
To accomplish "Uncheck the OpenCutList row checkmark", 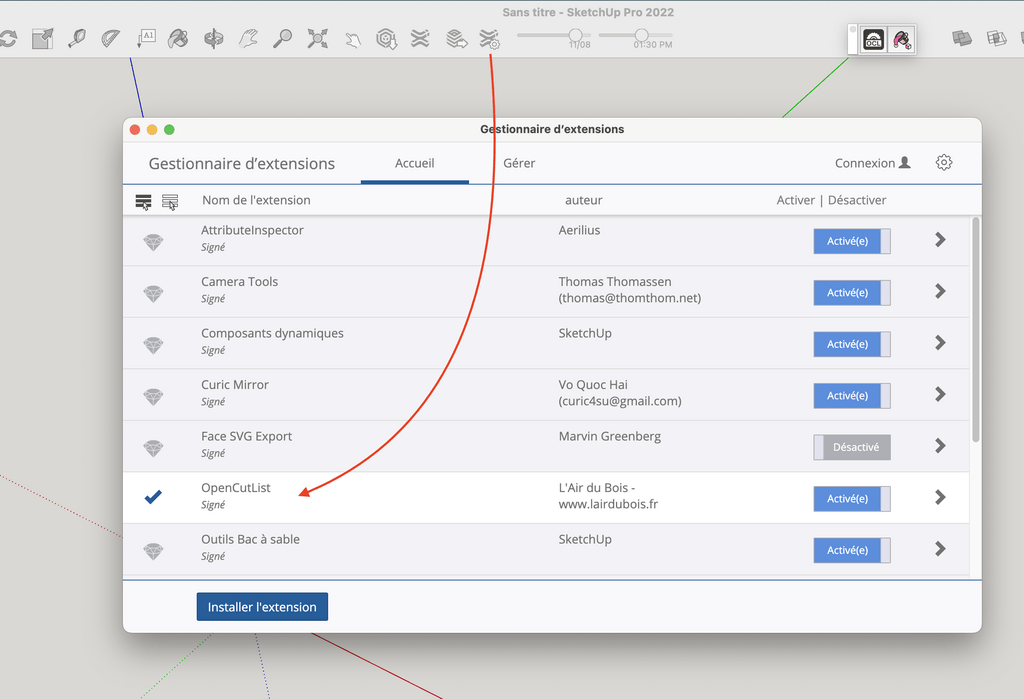I will [153, 497].
